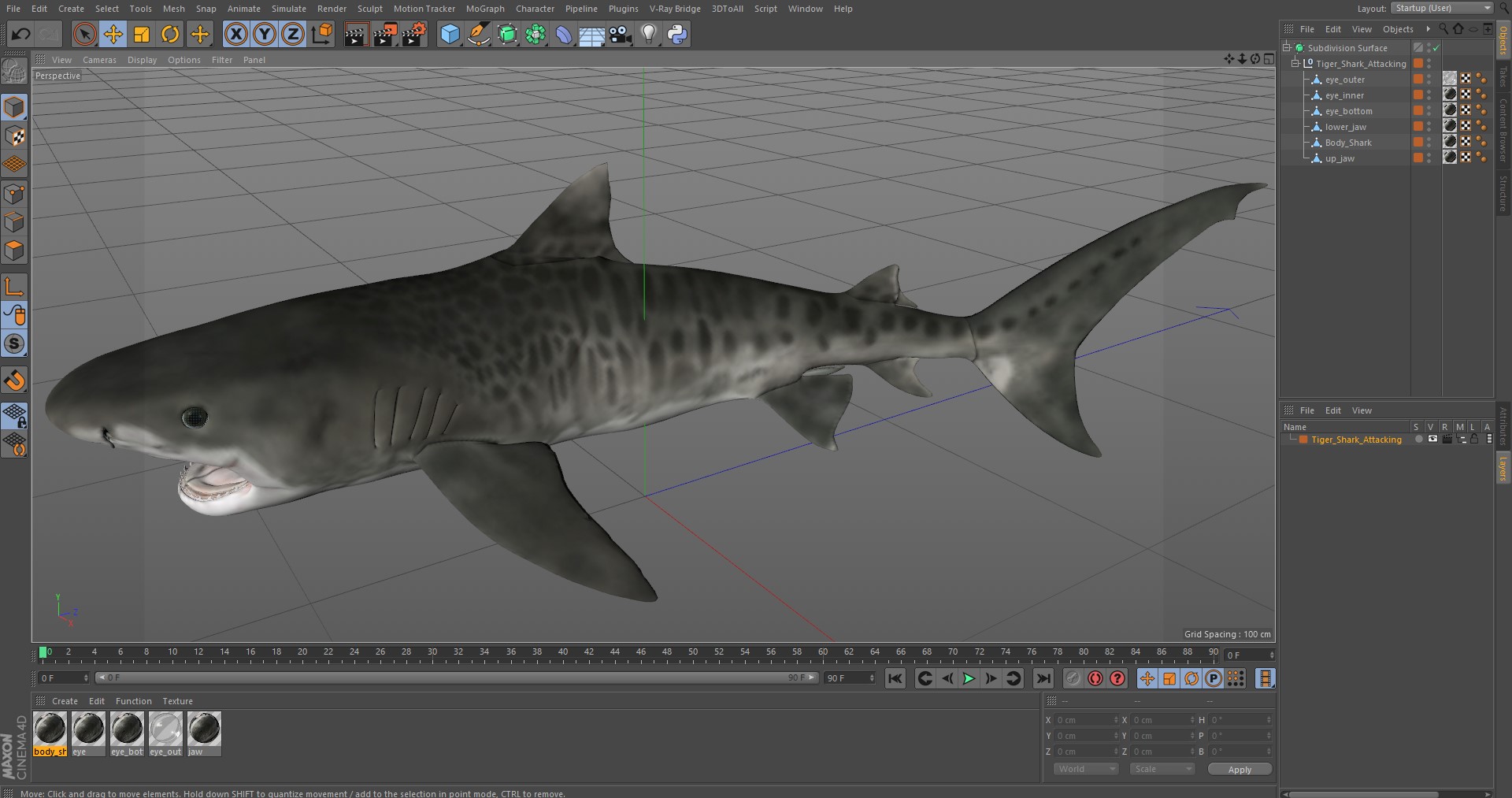Click the Undo arrow icon
The height and width of the screenshot is (798, 1512).
click(x=21, y=34)
